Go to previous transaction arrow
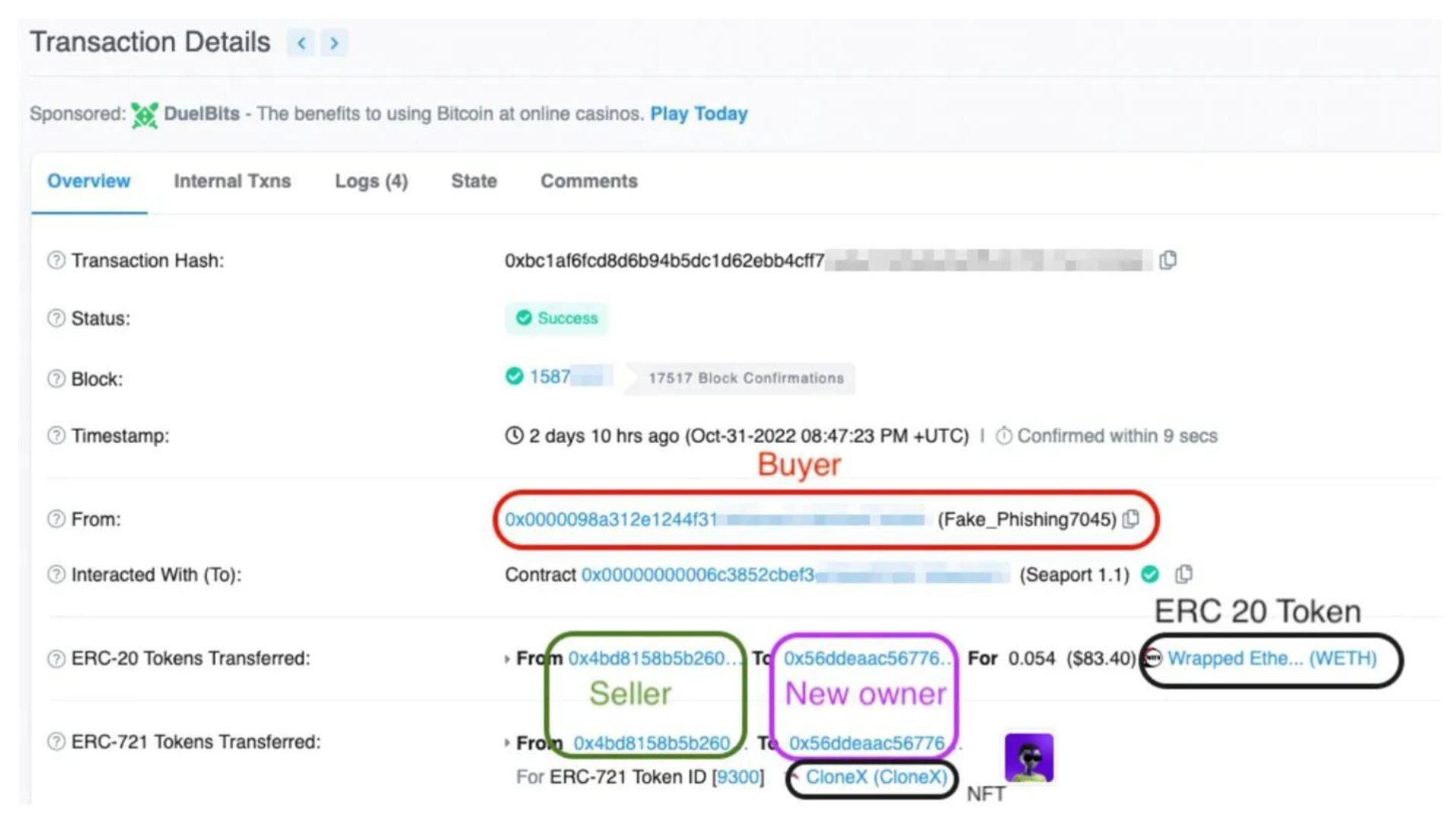1456x836 pixels. 301,43
